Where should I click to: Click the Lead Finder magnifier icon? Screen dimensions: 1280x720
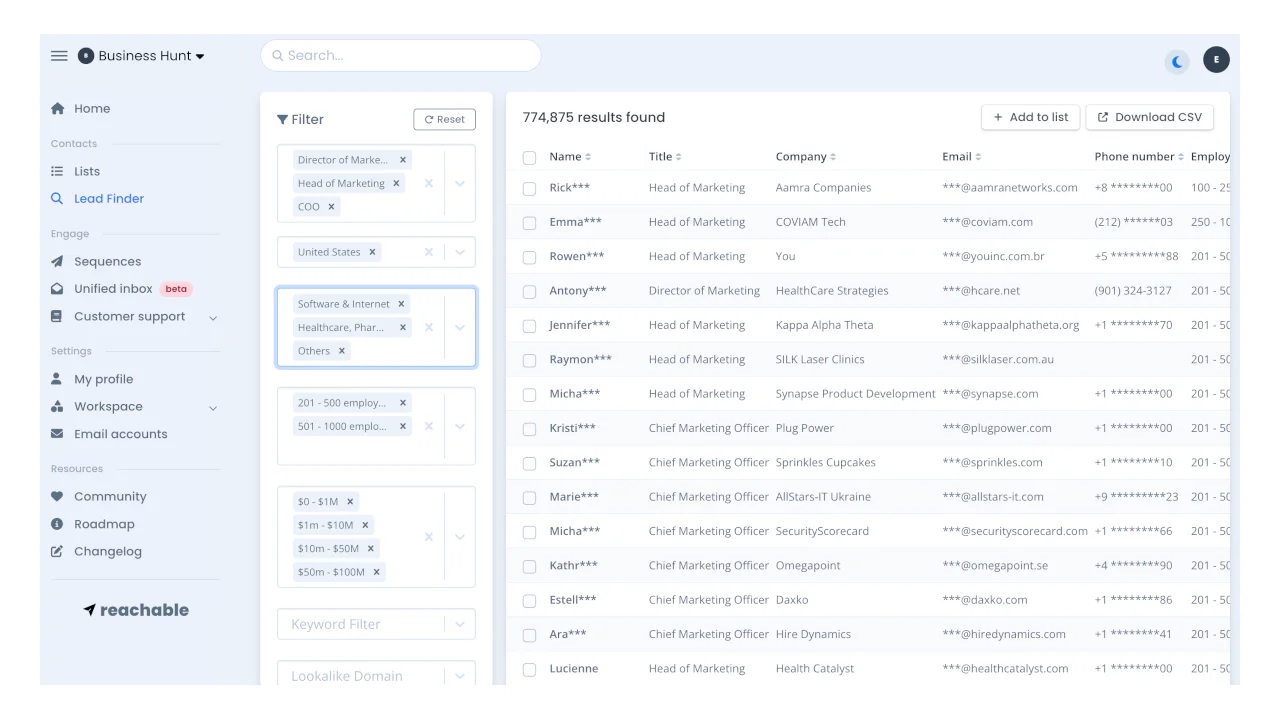coord(58,198)
